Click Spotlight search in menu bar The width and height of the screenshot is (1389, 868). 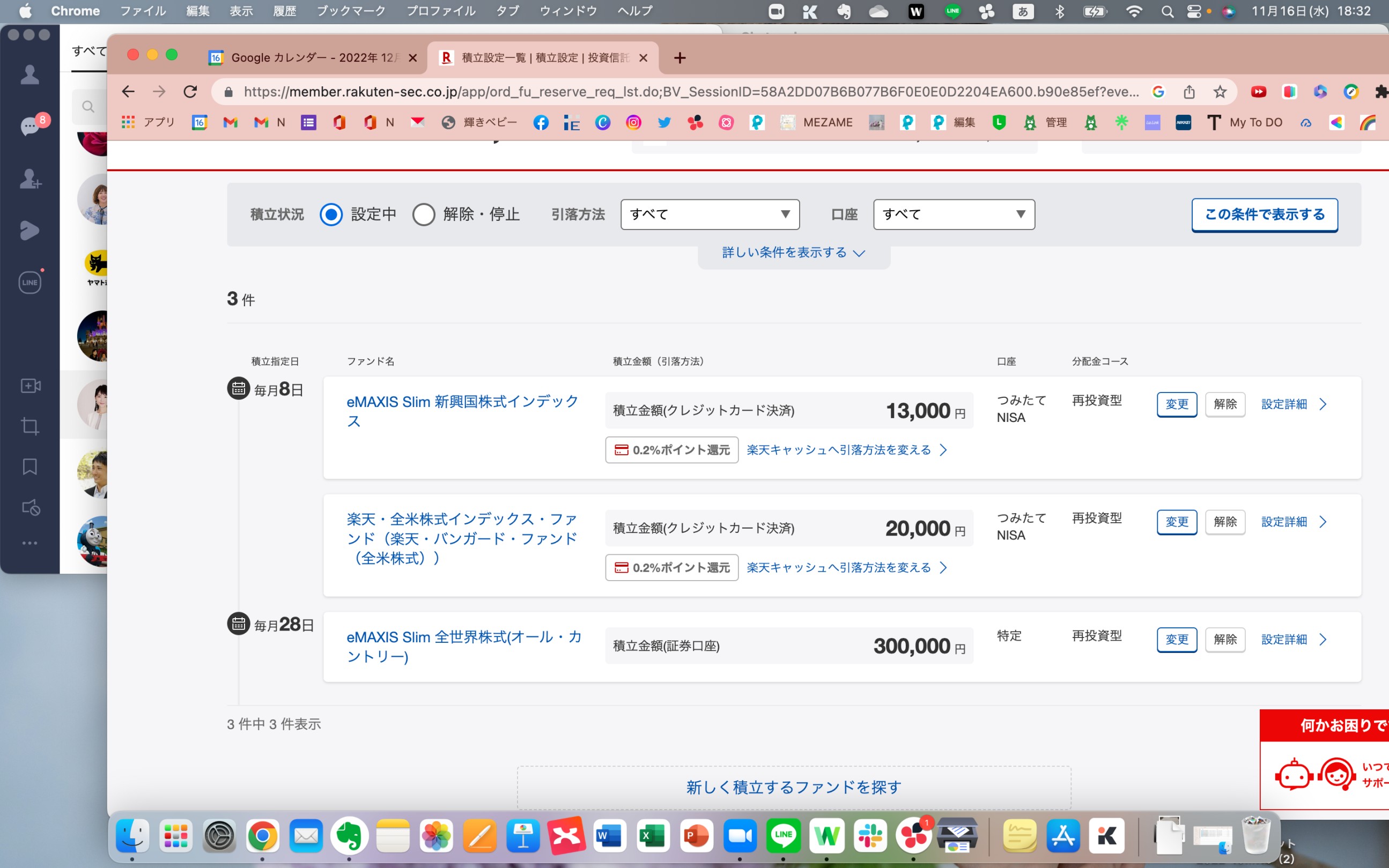click(x=1167, y=11)
